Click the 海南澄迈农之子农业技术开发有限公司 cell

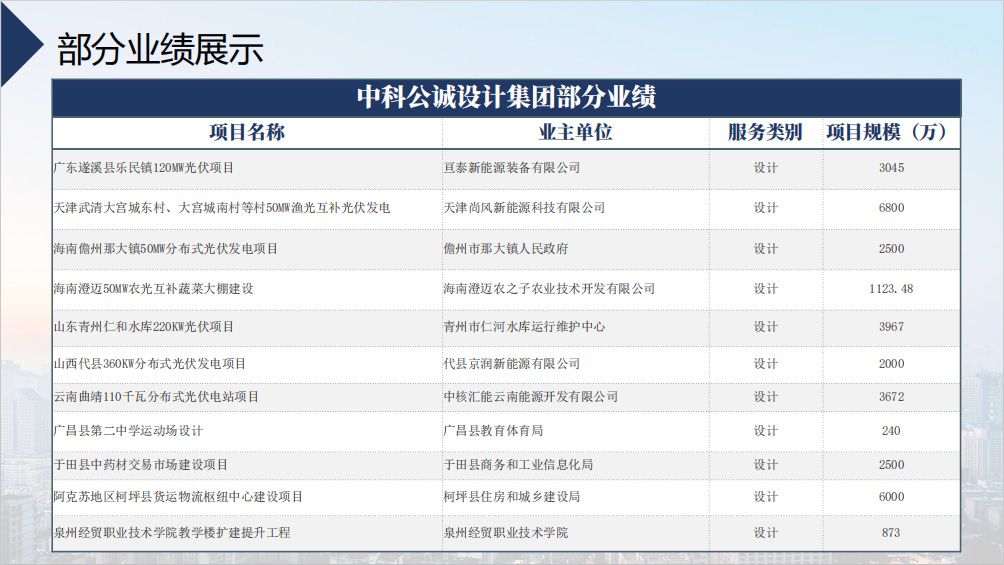click(x=549, y=289)
